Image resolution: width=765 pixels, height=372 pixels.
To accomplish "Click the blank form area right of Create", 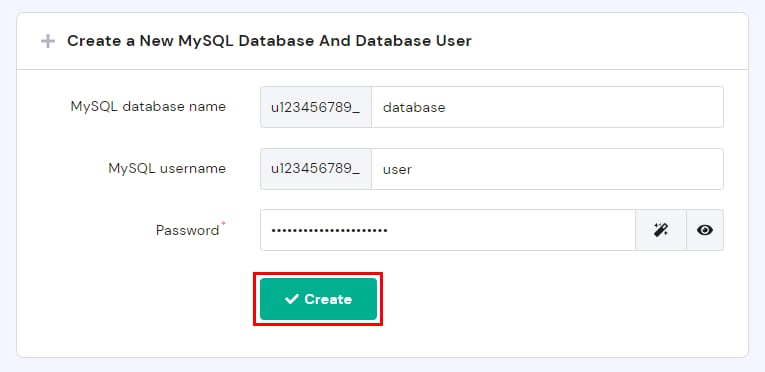I will tap(551, 299).
